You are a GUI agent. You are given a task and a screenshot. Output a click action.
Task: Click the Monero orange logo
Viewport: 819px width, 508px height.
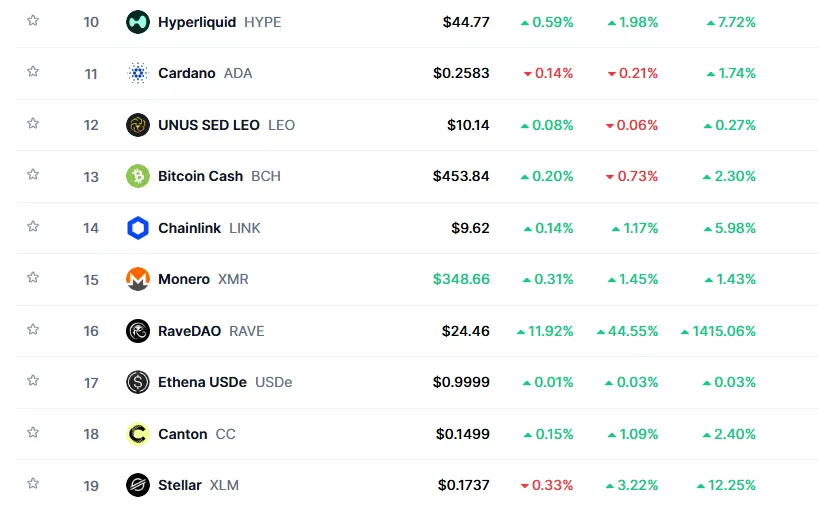pyautogui.click(x=138, y=279)
